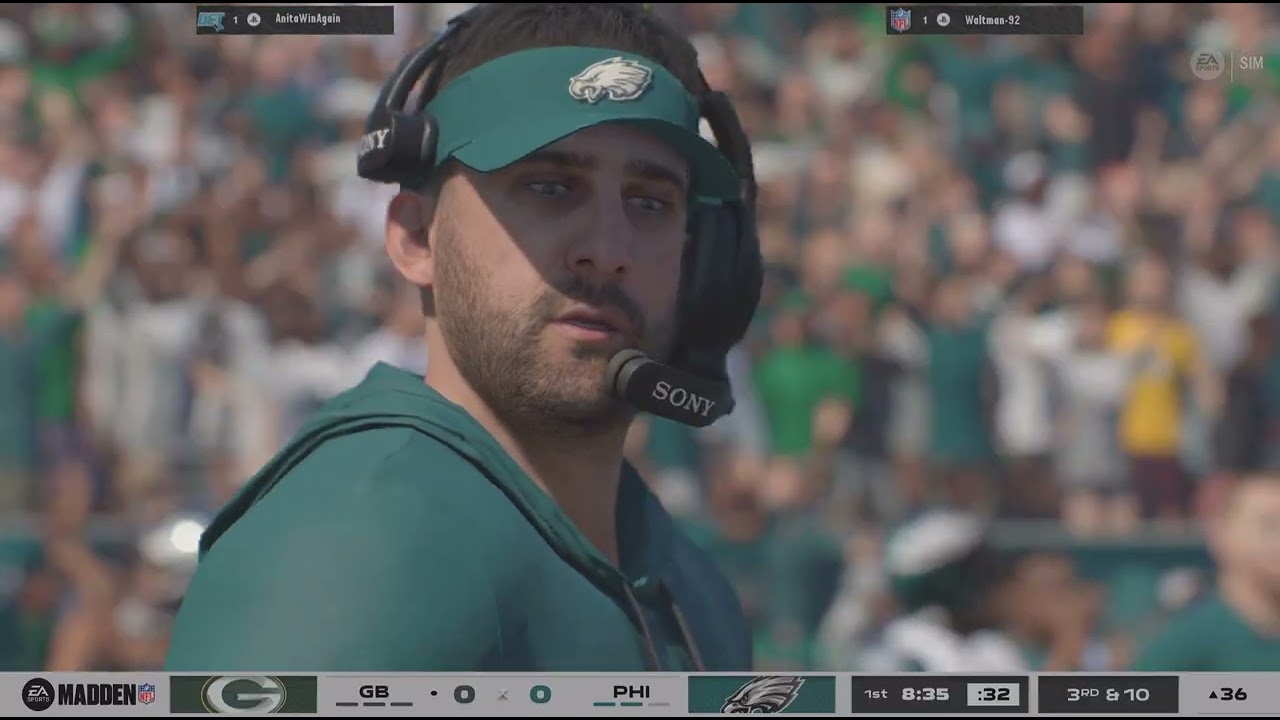Click the Philadelphia Eagles scoreboard logo
The height and width of the screenshot is (720, 1280).
761,694
